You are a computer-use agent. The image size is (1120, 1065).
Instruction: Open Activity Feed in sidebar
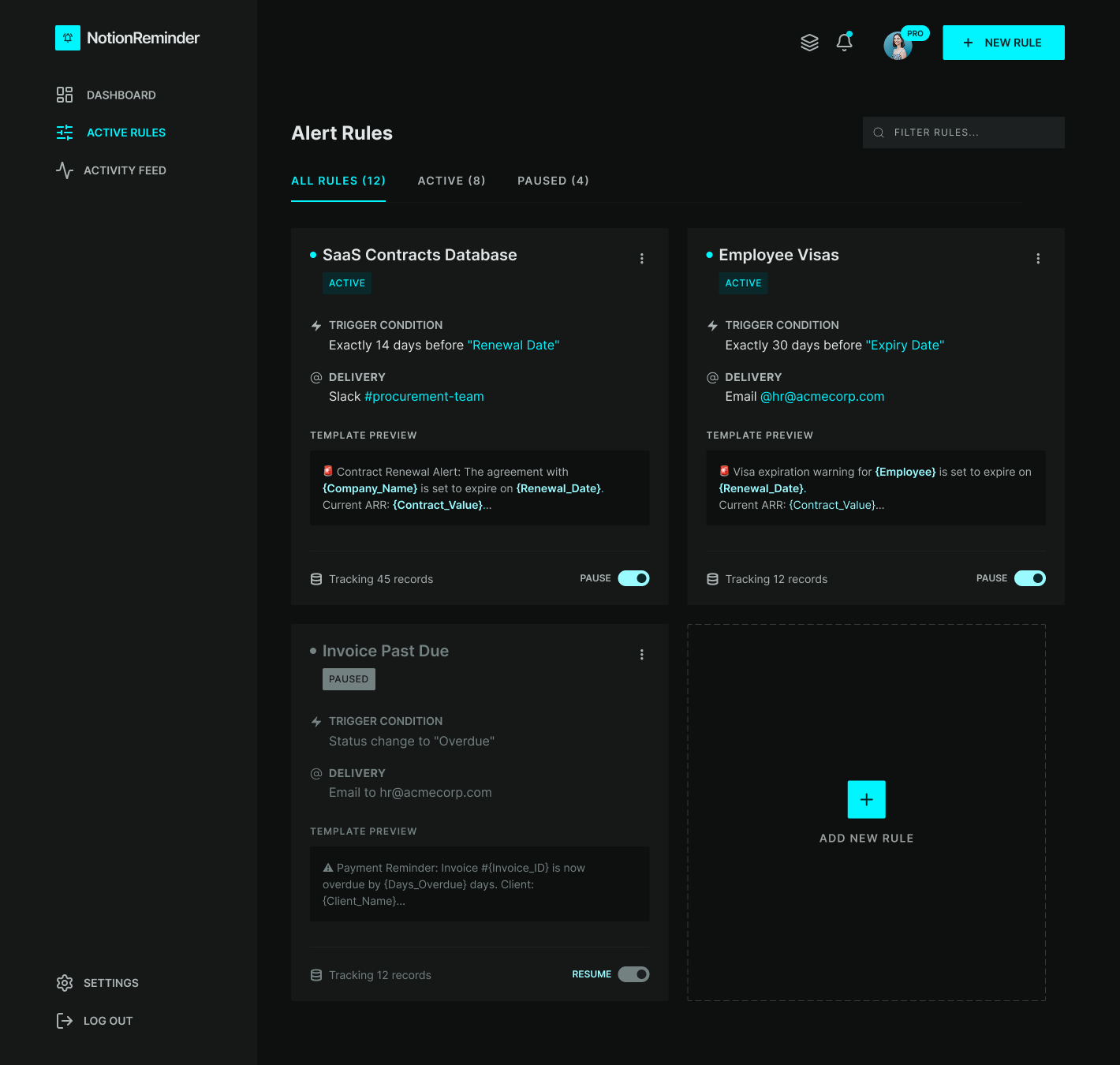111,170
